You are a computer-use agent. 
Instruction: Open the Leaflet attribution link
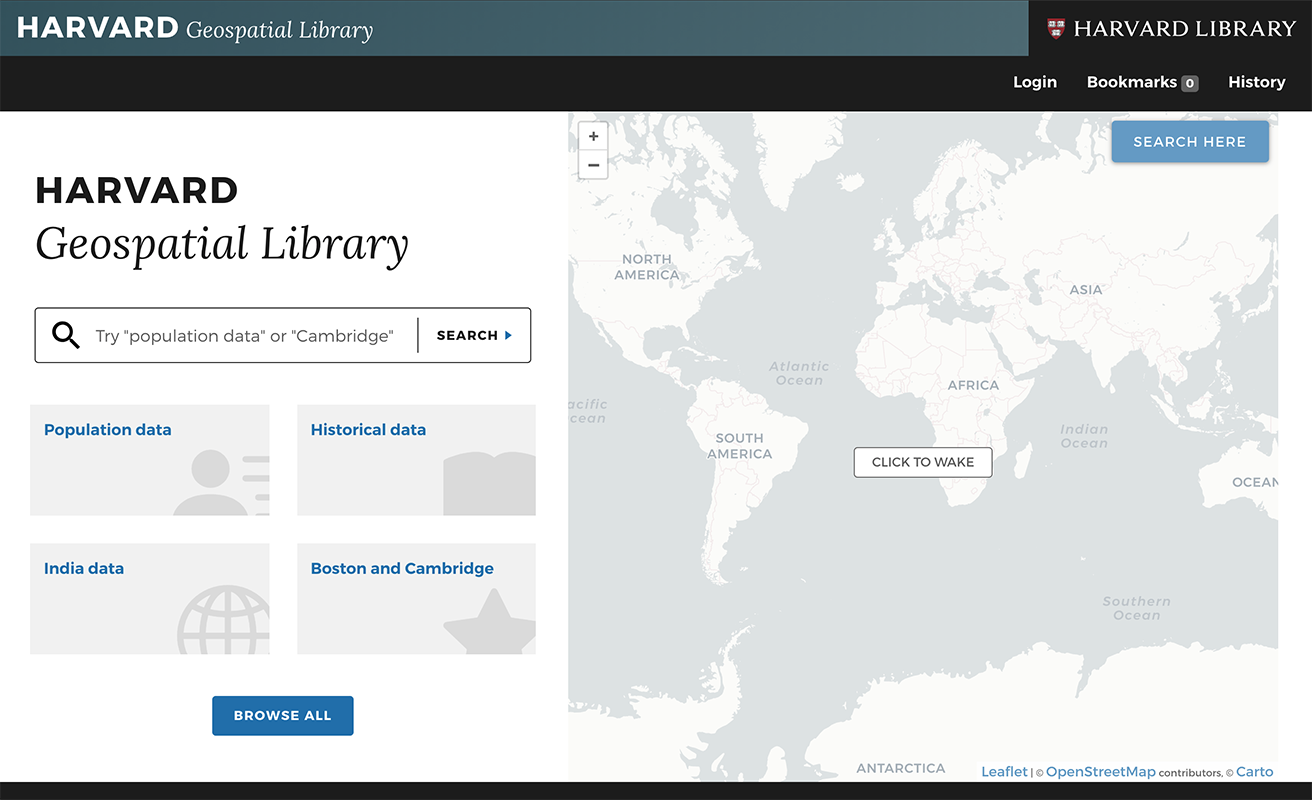pyautogui.click(x=1004, y=772)
